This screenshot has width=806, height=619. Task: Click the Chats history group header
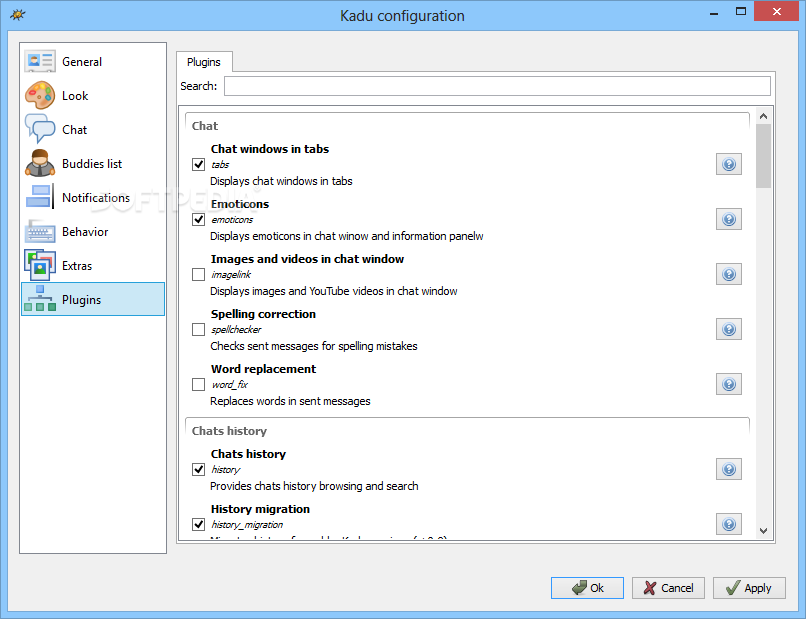229,431
